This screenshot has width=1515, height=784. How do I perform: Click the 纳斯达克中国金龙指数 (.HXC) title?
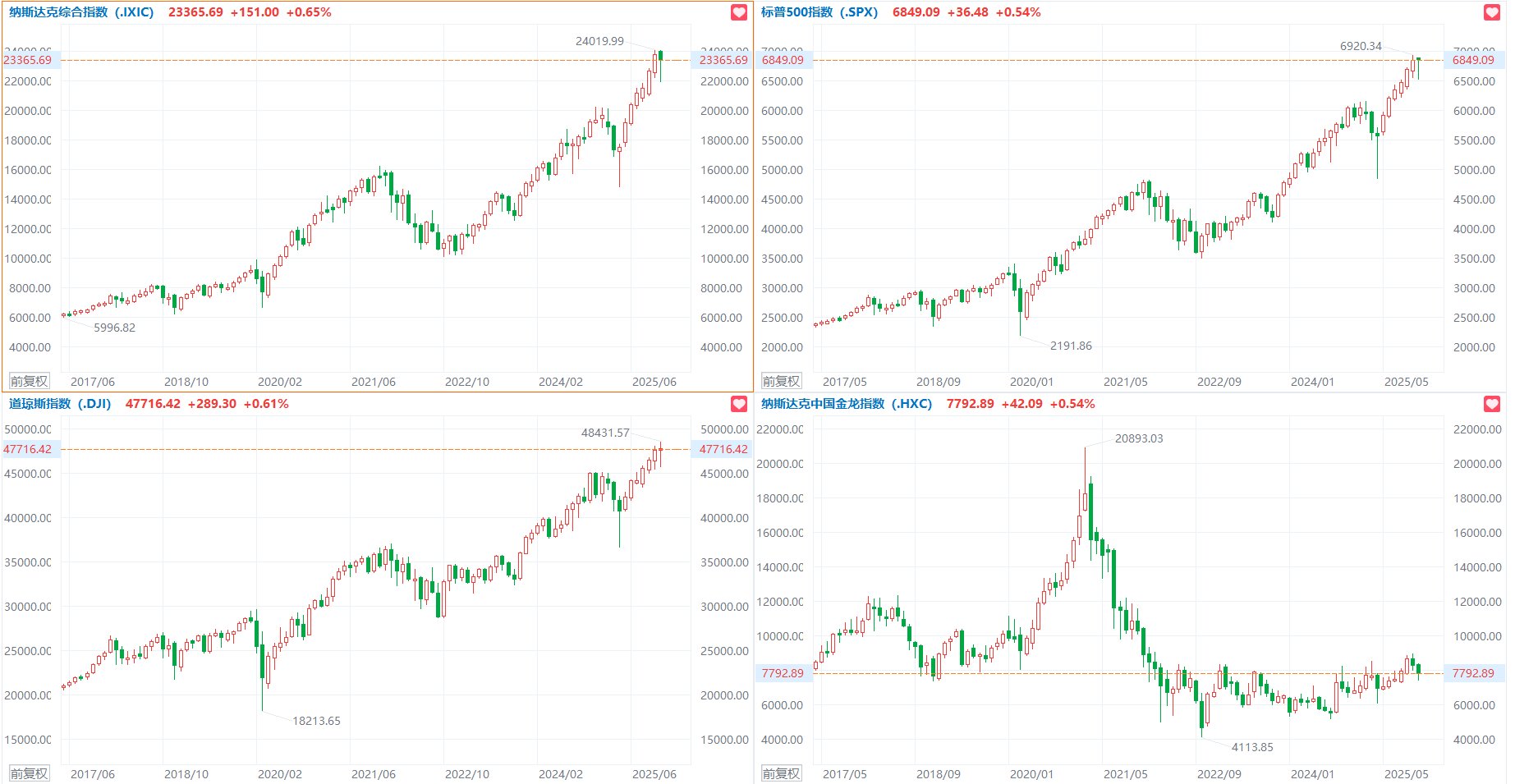pyautogui.click(x=846, y=404)
